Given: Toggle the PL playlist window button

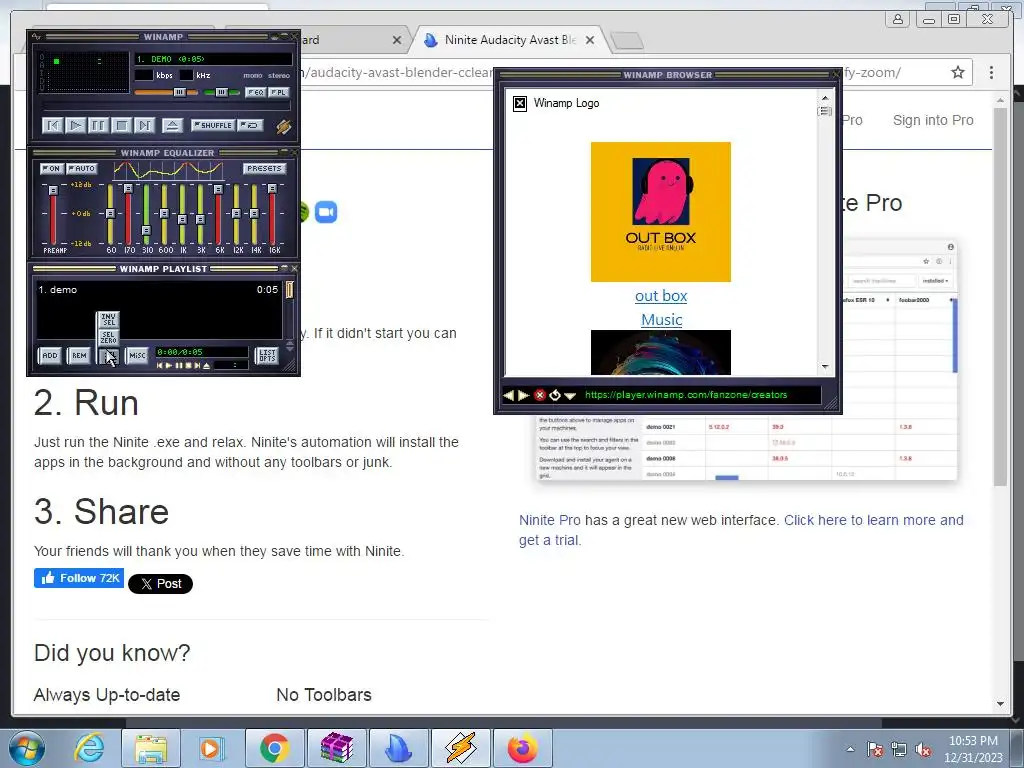Looking at the screenshot, I should point(279,92).
